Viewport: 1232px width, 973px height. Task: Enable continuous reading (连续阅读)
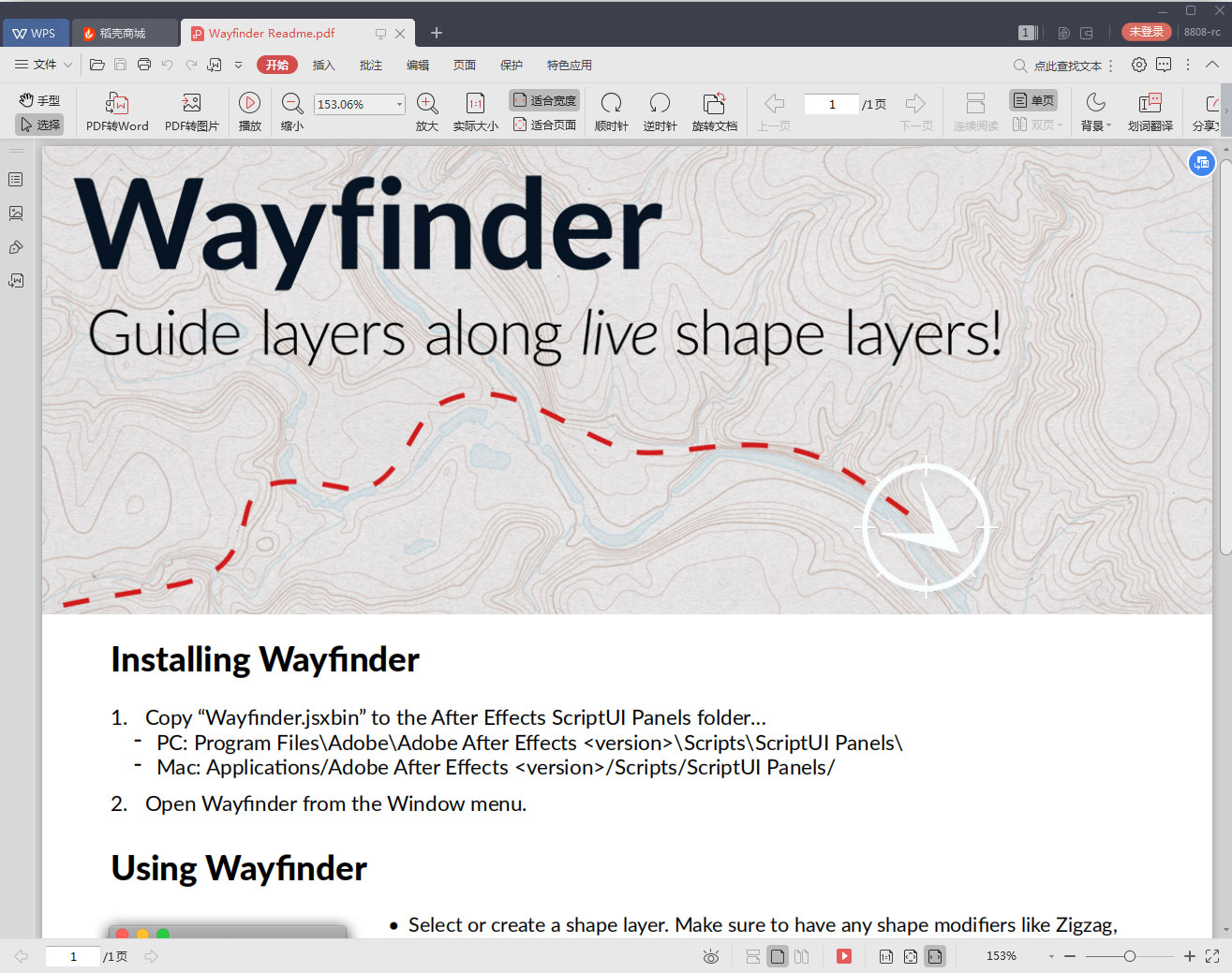coord(975,112)
